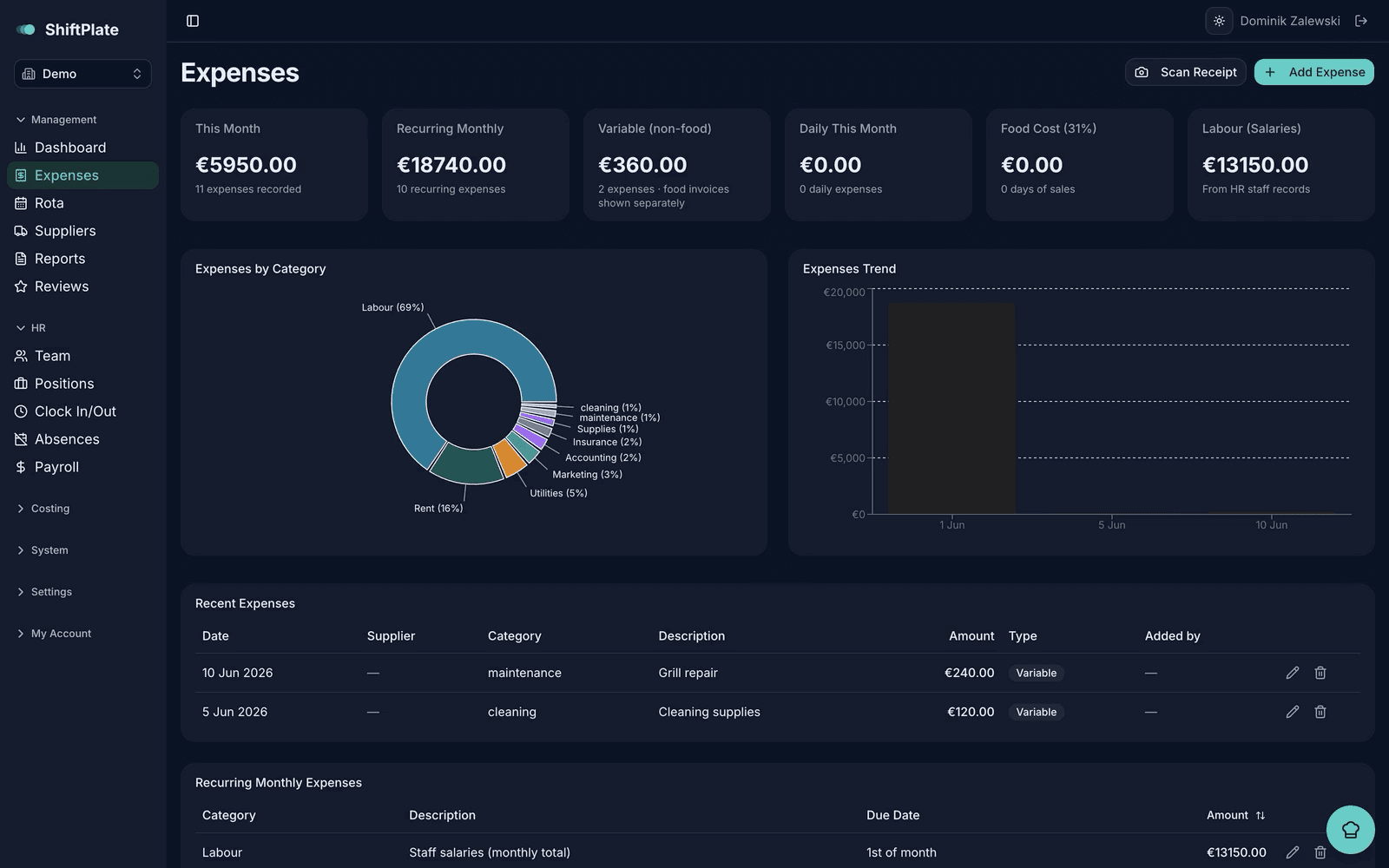Click the Absences calendar-off icon
The width and height of the screenshot is (1389, 868).
pyautogui.click(x=21, y=439)
